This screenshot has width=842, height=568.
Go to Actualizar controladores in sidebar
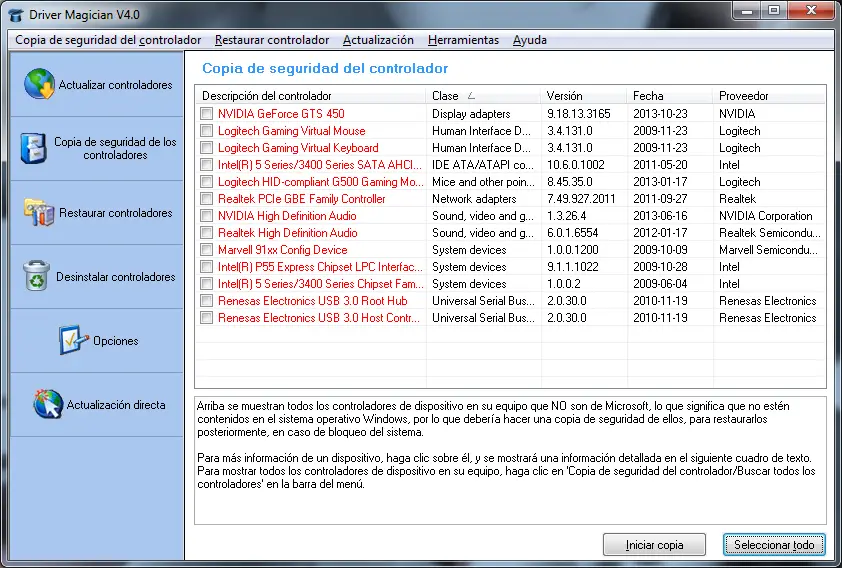115,85
